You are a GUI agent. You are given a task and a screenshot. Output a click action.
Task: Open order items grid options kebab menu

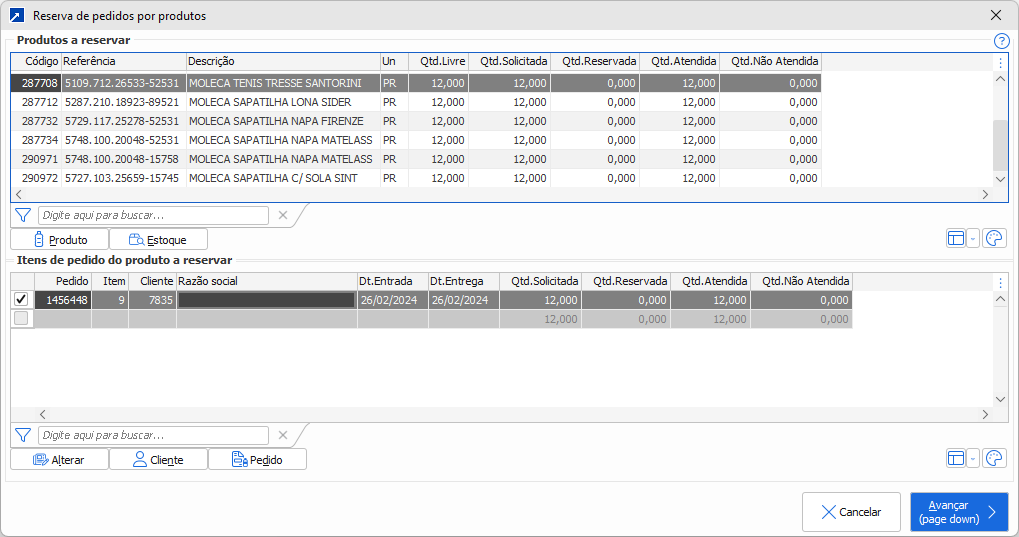click(1000, 282)
